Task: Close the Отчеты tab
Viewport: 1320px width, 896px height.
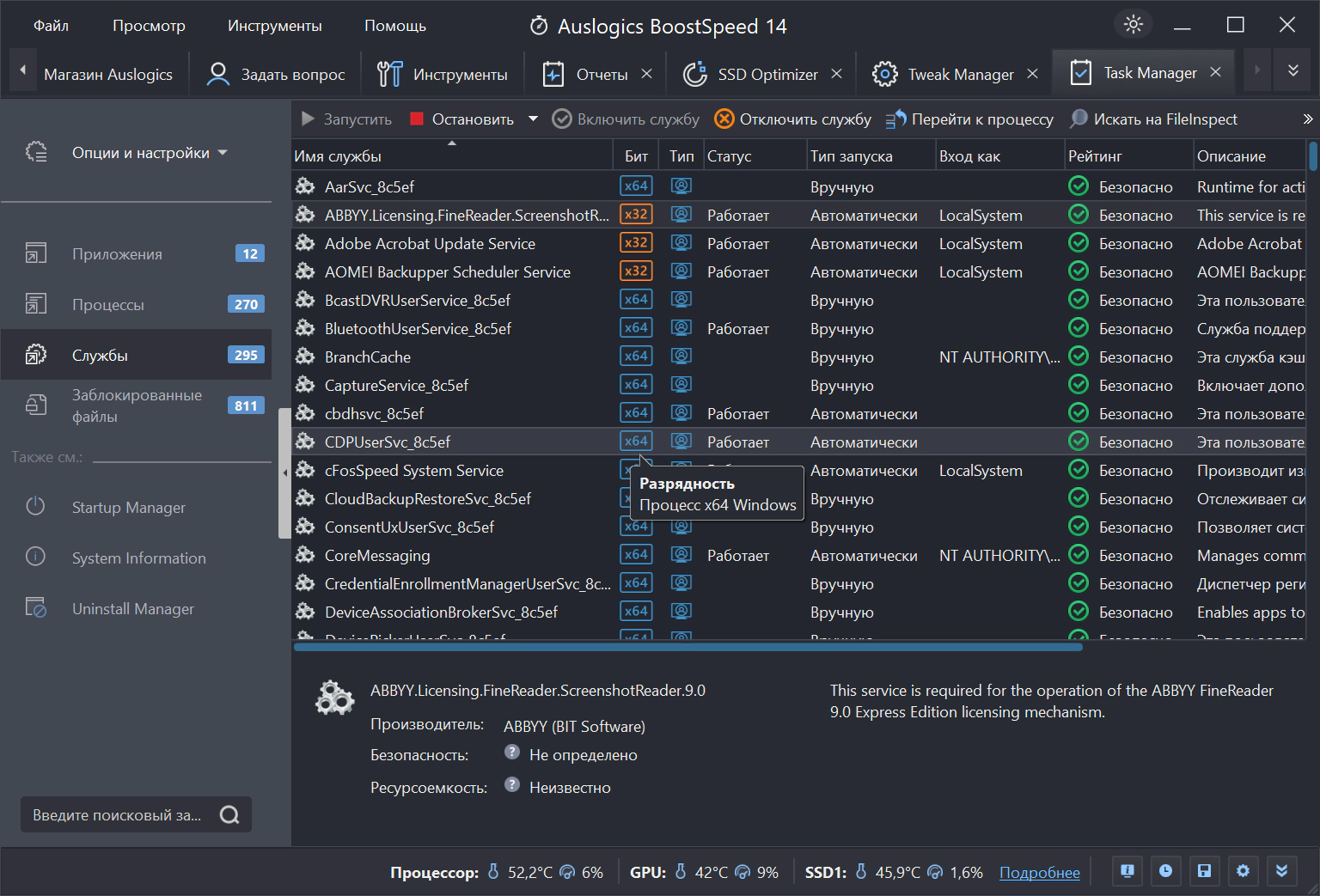Action: [646, 75]
